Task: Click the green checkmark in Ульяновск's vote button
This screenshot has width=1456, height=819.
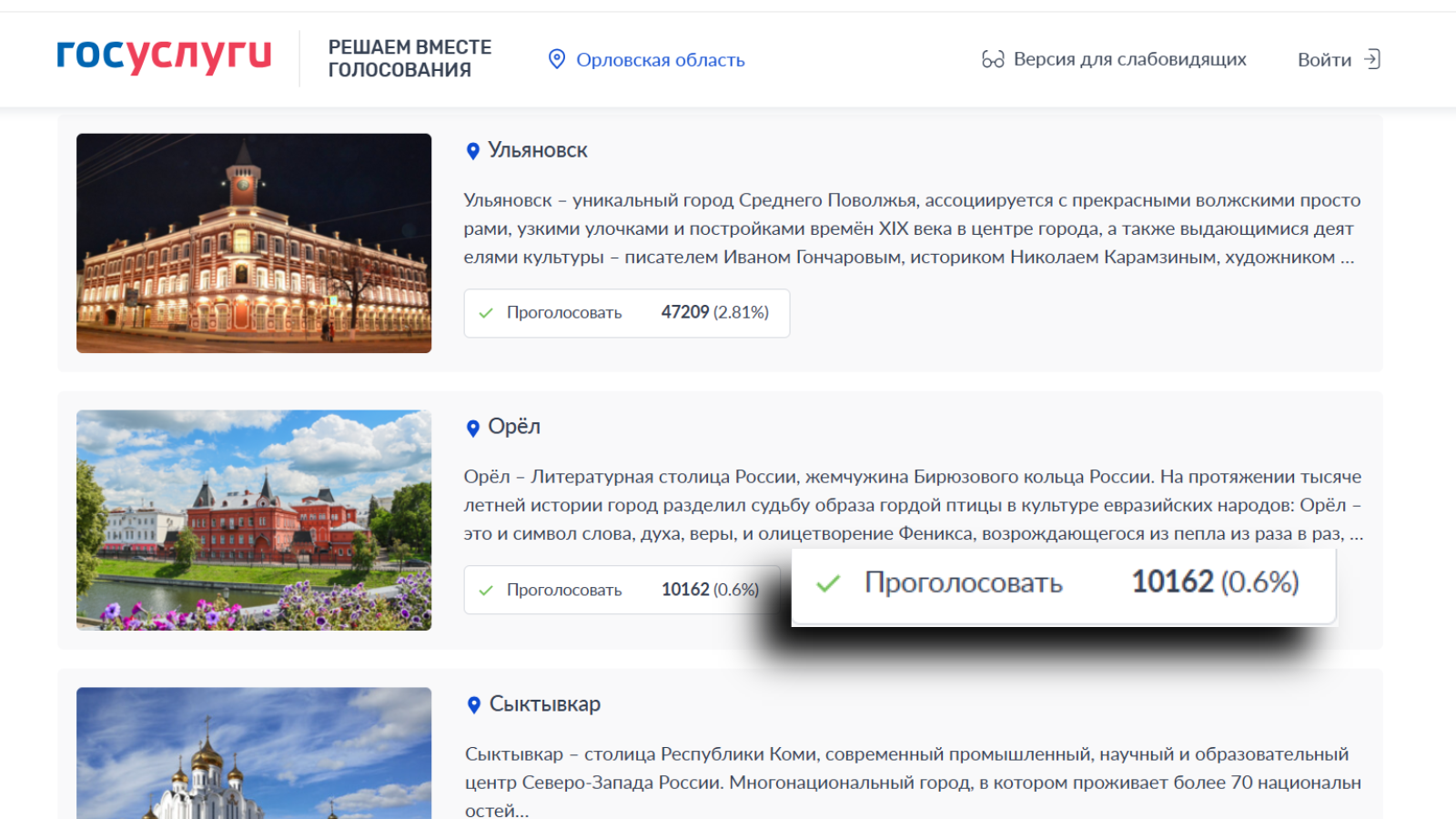Action: (486, 313)
